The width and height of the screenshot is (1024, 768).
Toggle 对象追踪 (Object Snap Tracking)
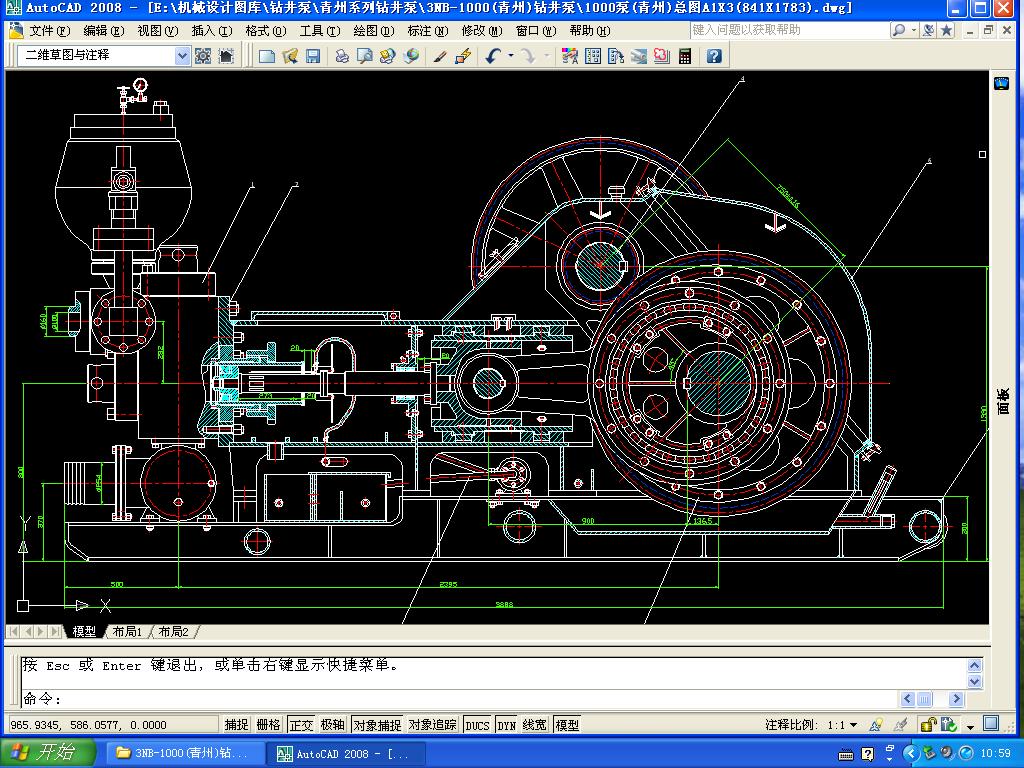pyautogui.click(x=432, y=725)
